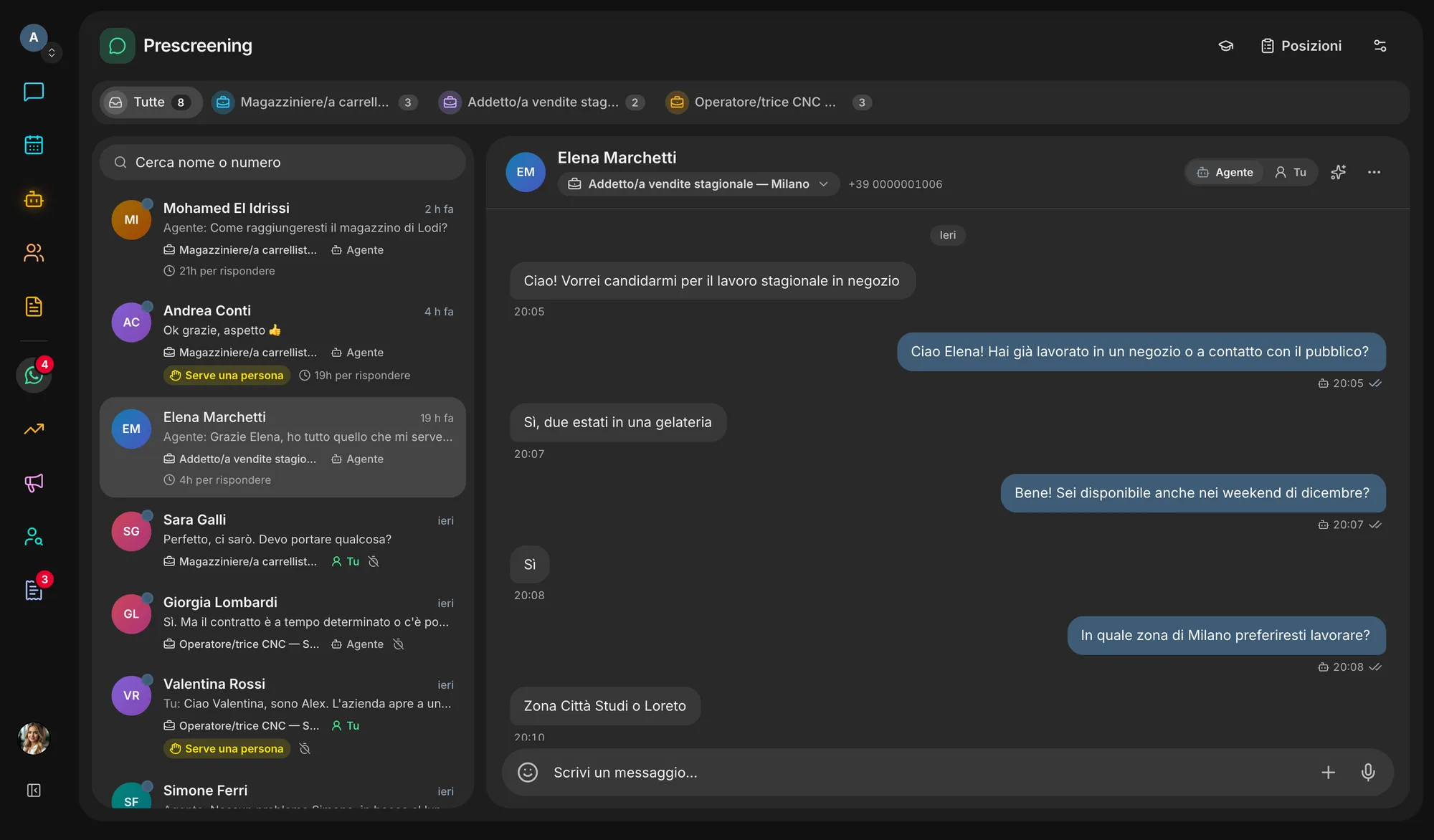The image size is (1434, 840).
Task: Click the phone number +39 0000001006
Action: point(896,184)
